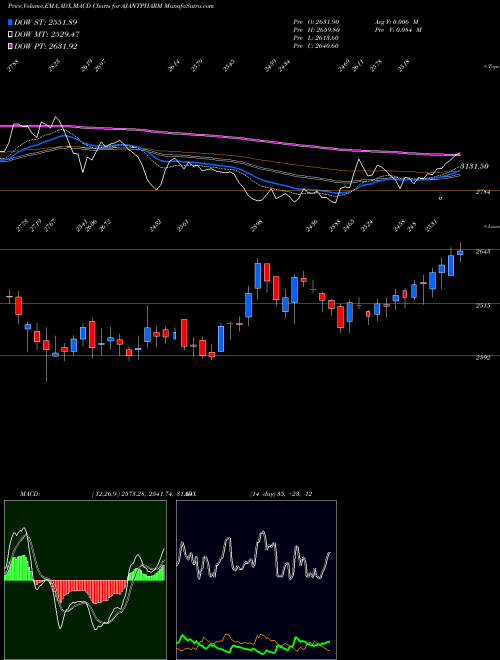Click the 2784 level label on EMA chart
This screenshot has width=500, height=660.
(x=483, y=192)
